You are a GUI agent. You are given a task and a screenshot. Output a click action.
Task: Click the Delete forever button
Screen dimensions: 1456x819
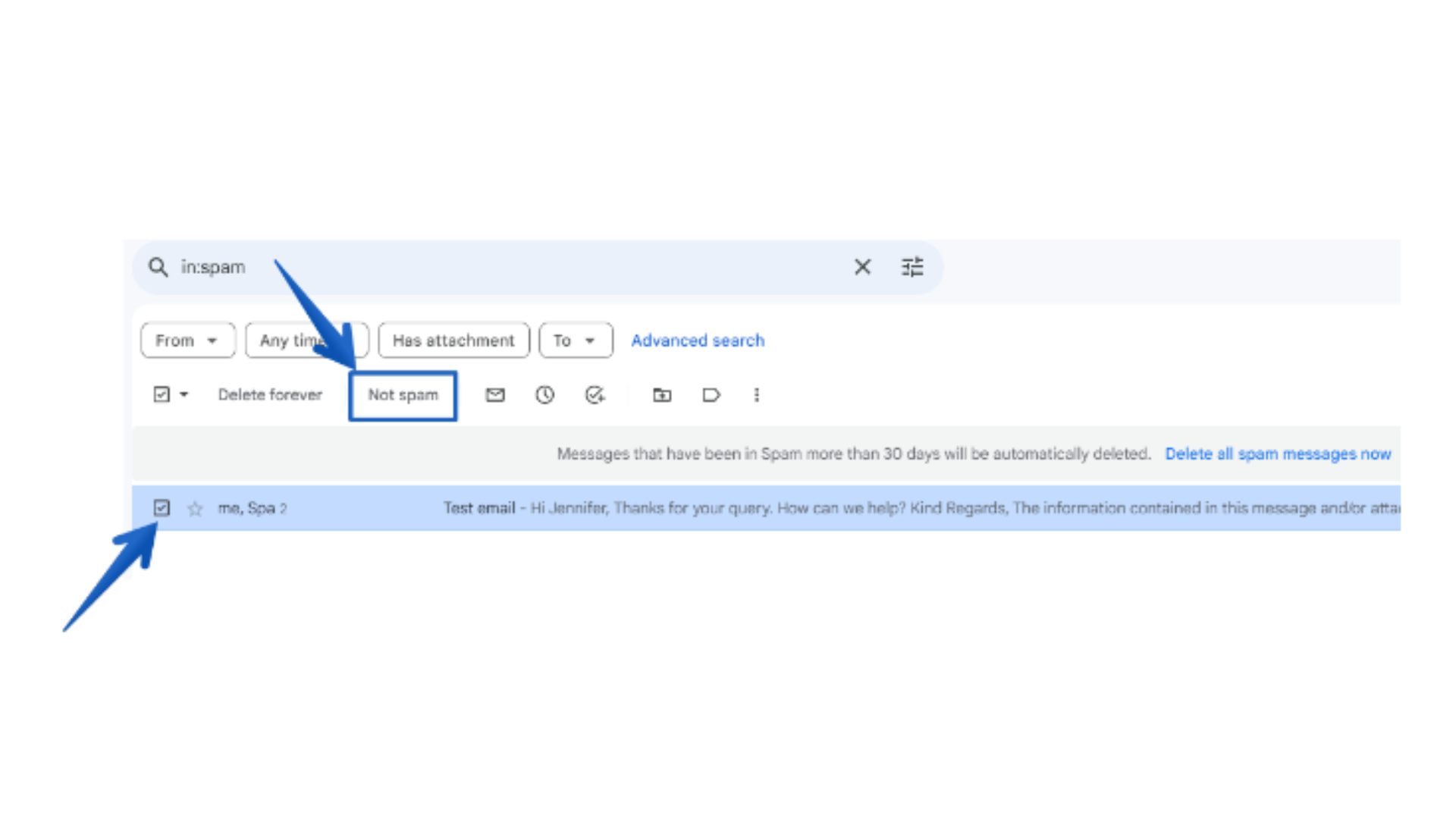(270, 394)
